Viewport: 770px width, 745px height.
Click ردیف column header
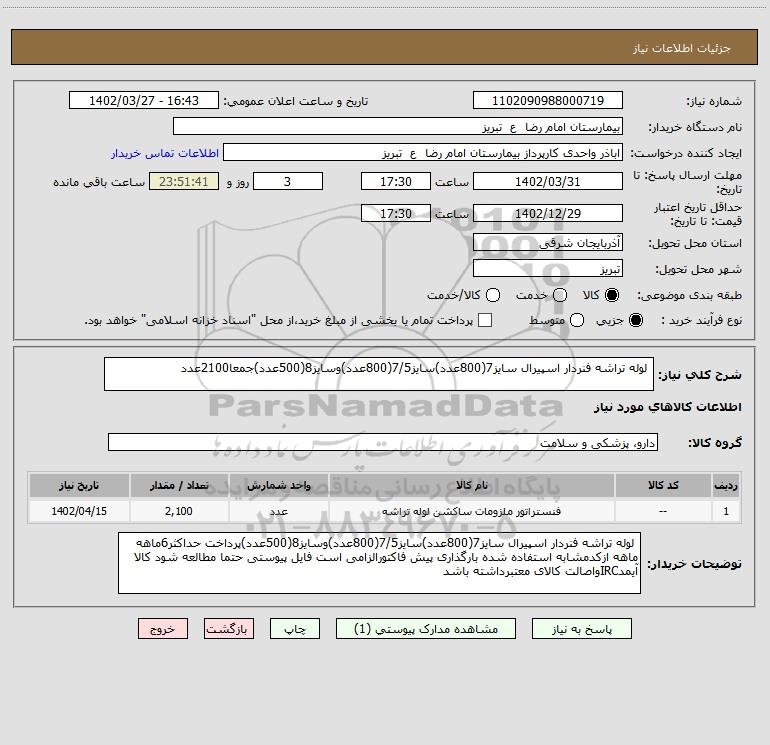[x=726, y=485]
